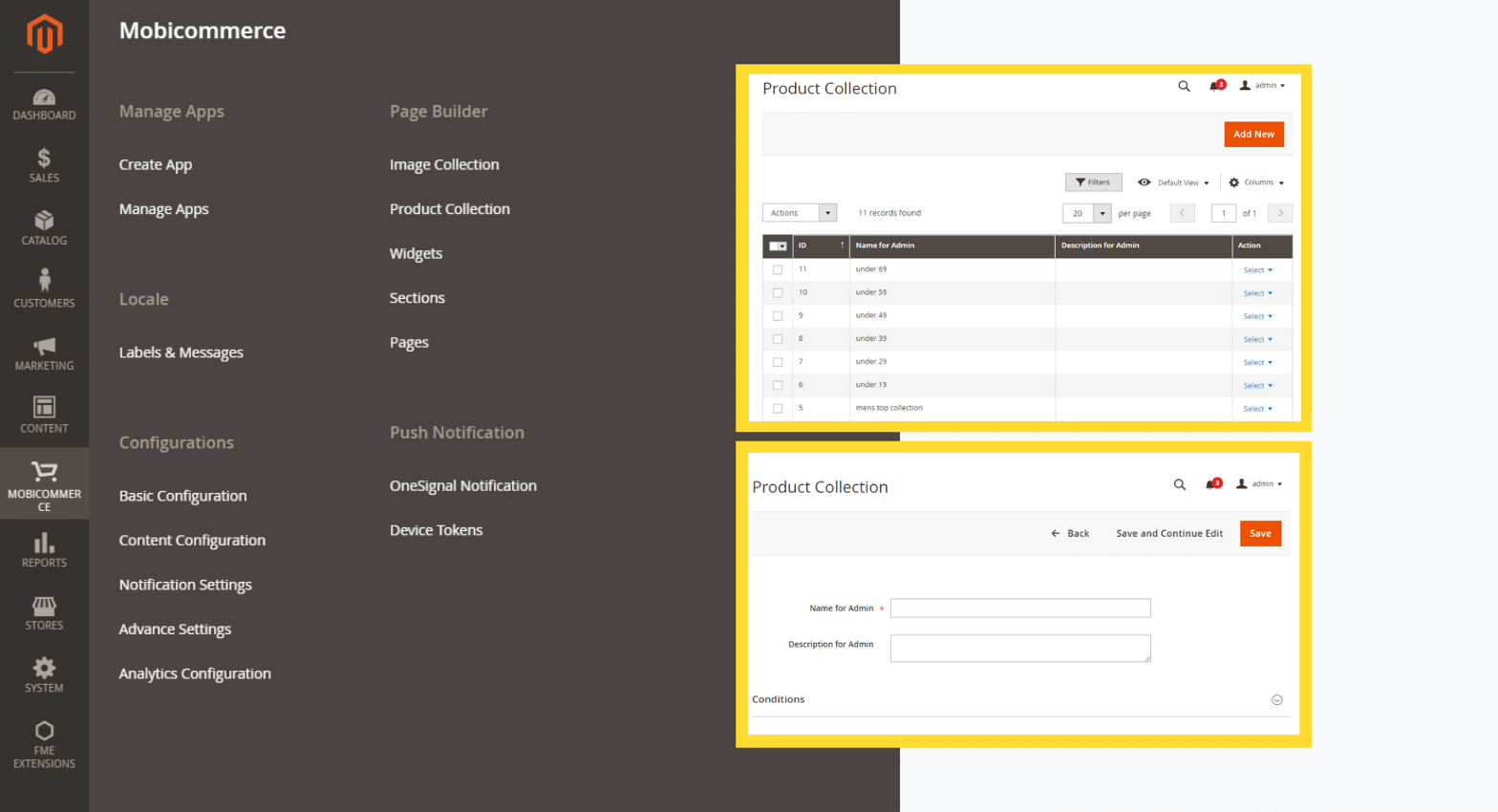This screenshot has width=1498, height=812.
Task: Open OneSignal Notification menu item
Action: [463, 486]
